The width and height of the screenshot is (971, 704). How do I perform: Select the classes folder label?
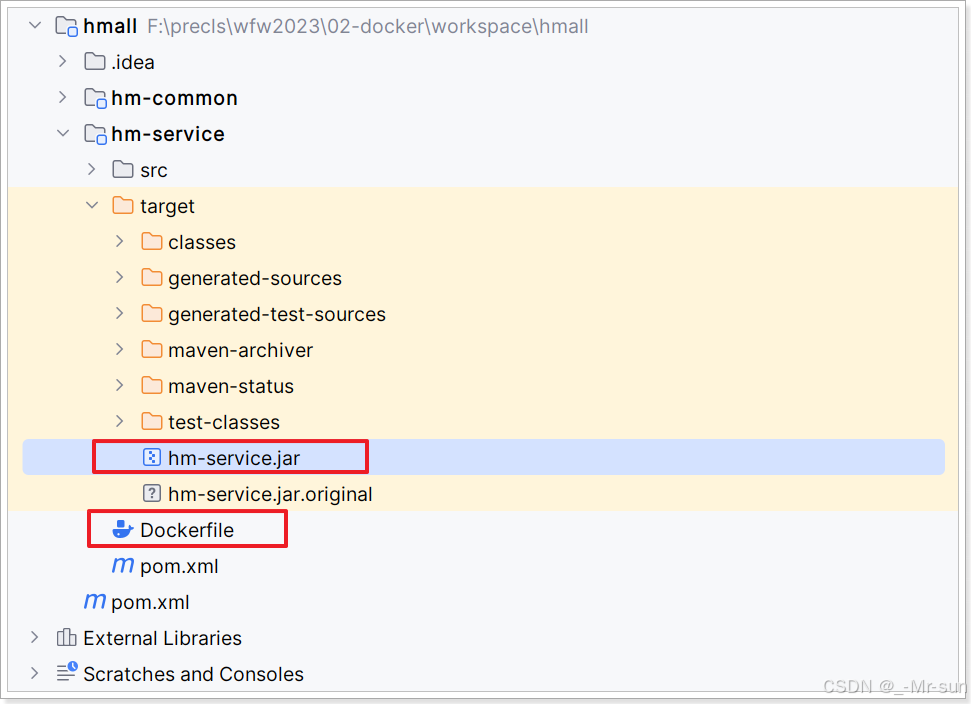[202, 242]
